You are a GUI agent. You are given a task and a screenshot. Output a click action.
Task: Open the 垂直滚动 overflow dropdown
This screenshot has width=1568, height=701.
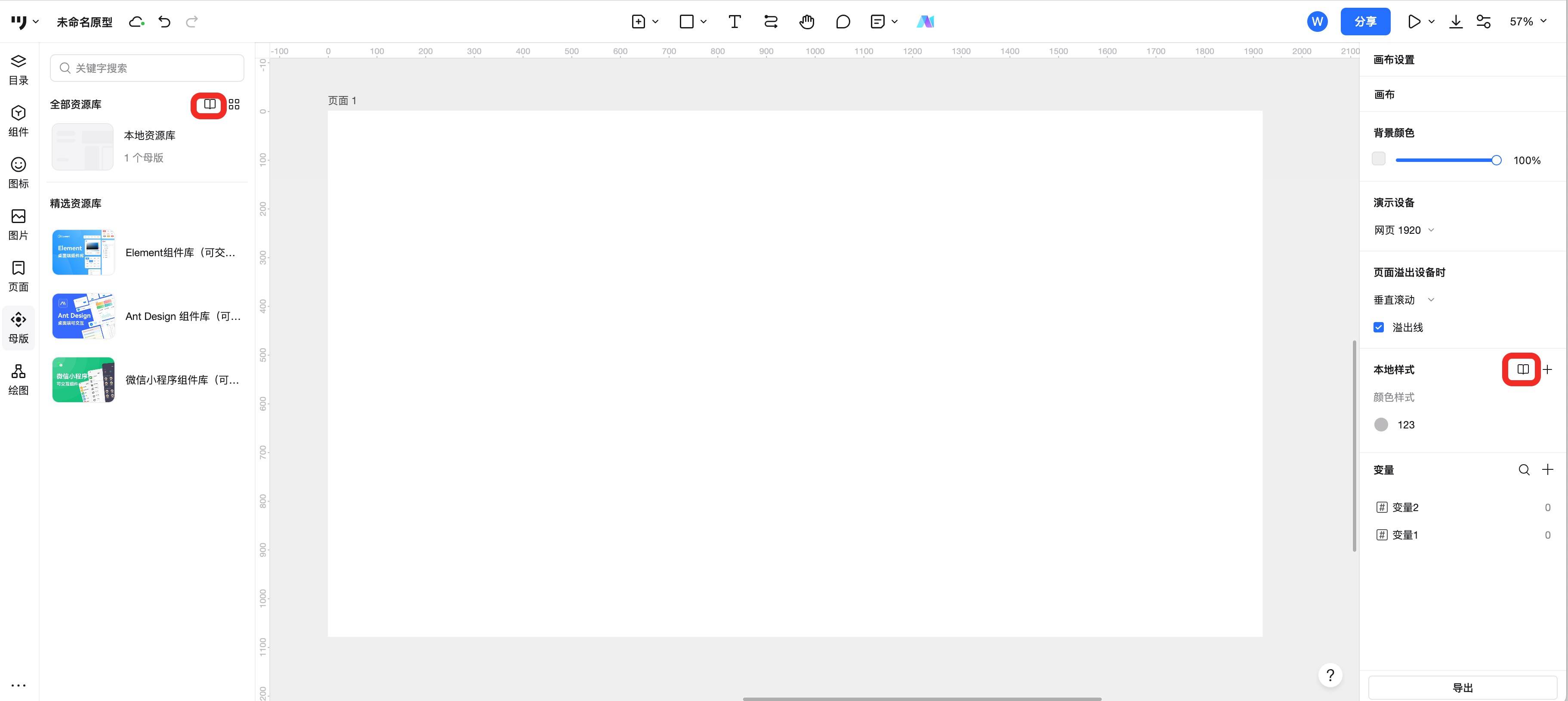pos(1404,300)
